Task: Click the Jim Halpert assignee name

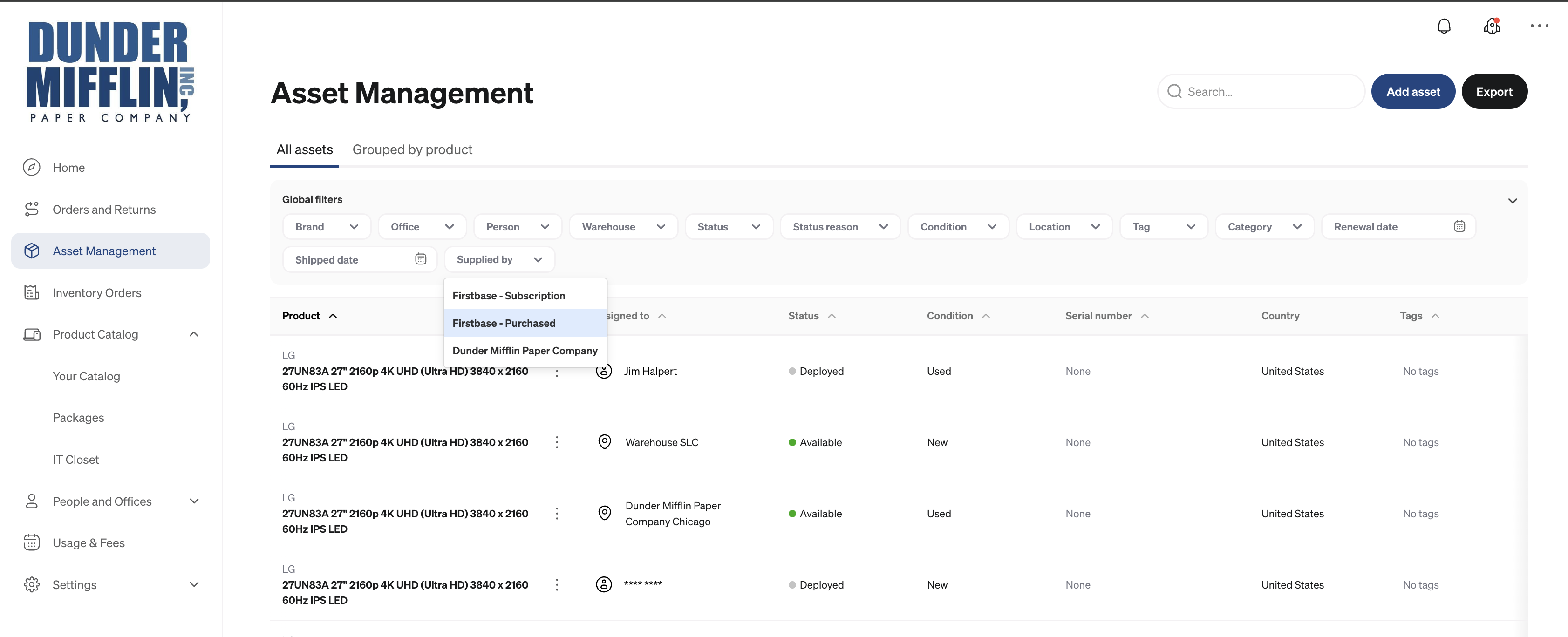Action: coord(650,371)
